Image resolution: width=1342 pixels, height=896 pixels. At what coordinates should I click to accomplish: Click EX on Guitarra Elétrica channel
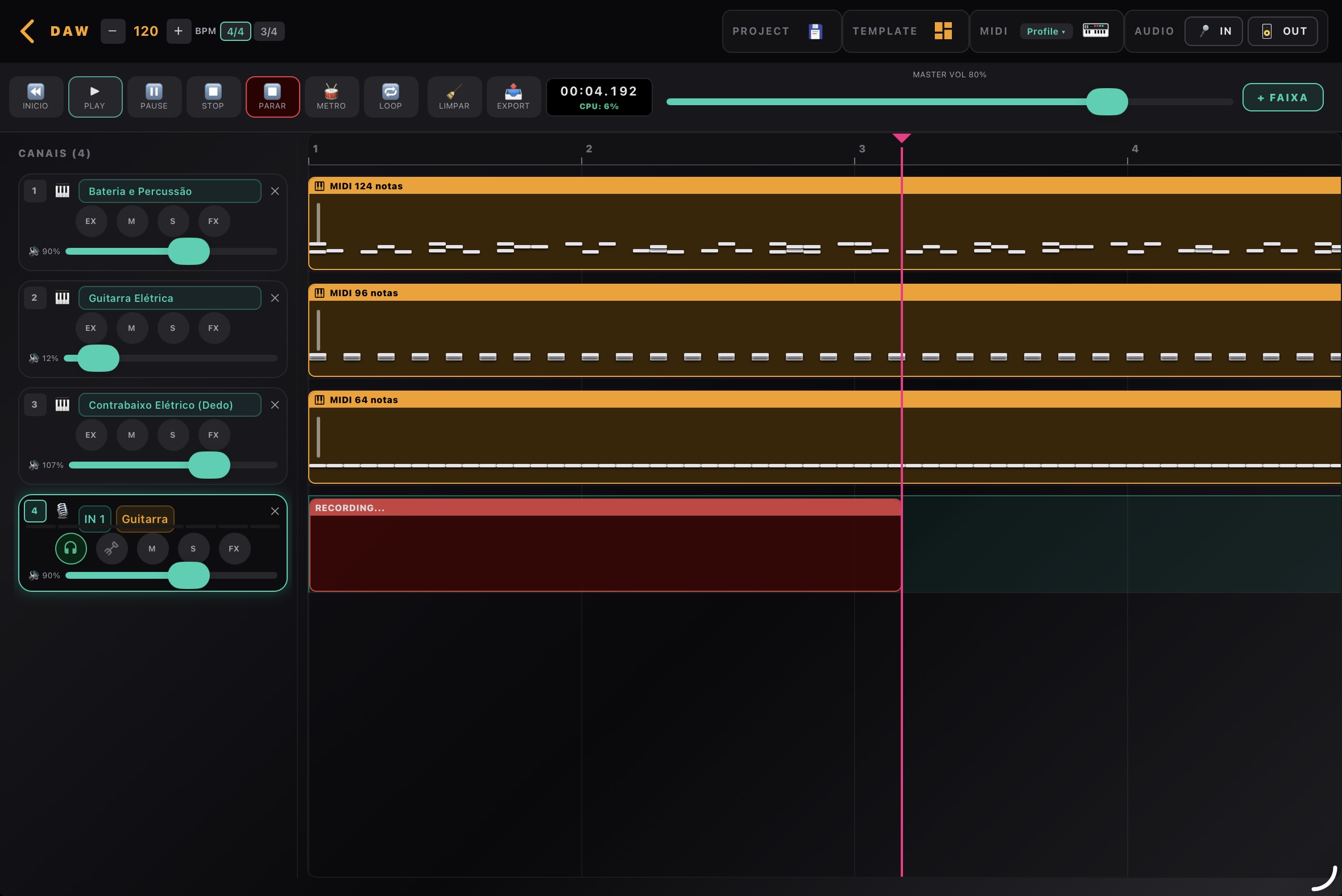coord(91,328)
